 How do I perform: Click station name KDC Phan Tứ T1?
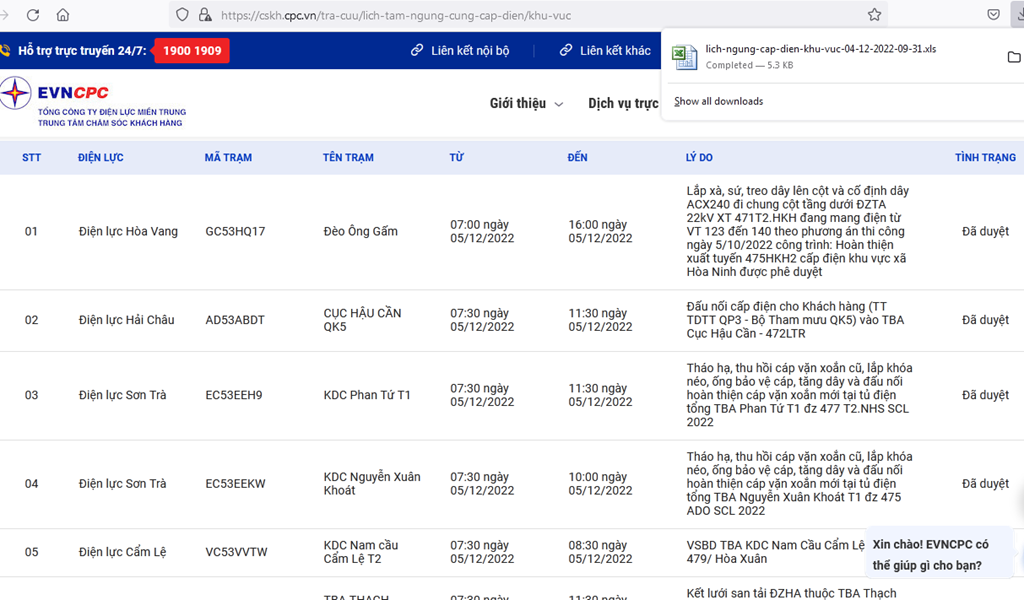click(367, 395)
